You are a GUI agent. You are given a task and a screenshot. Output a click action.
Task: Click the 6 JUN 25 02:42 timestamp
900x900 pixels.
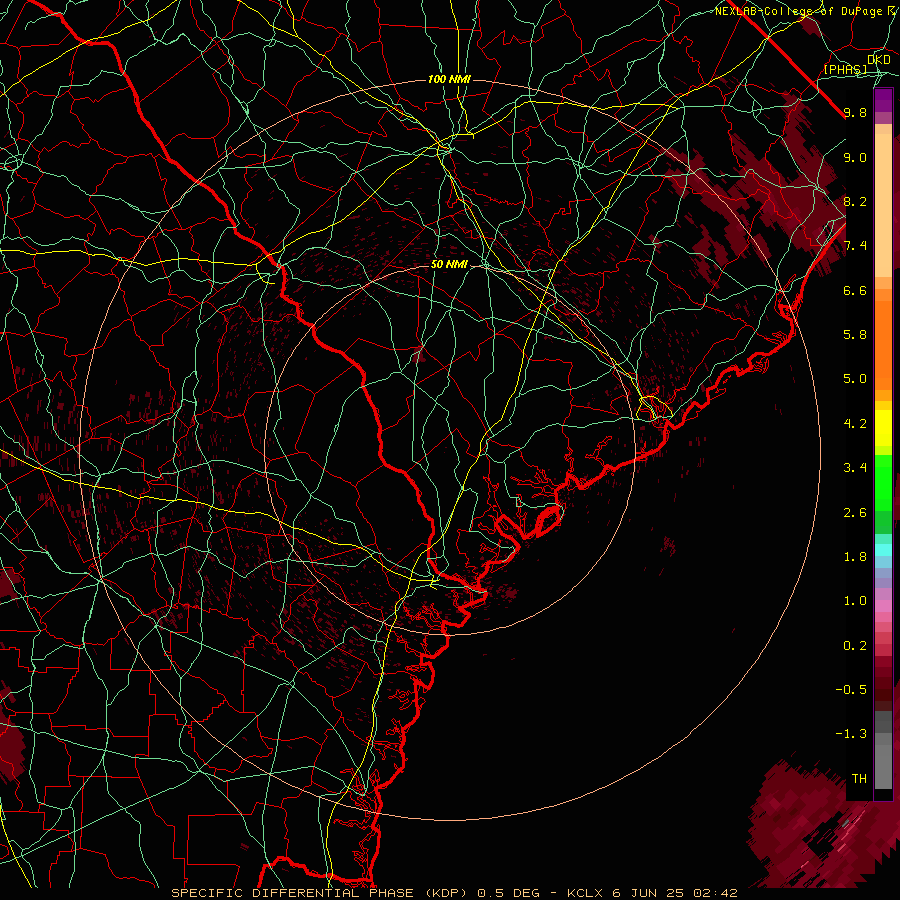[x=675, y=893]
